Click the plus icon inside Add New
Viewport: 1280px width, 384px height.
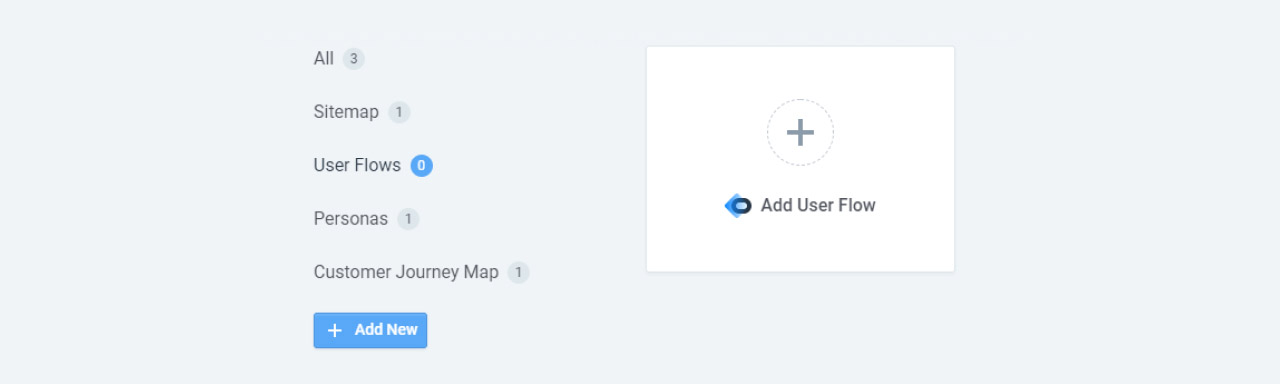pos(335,330)
